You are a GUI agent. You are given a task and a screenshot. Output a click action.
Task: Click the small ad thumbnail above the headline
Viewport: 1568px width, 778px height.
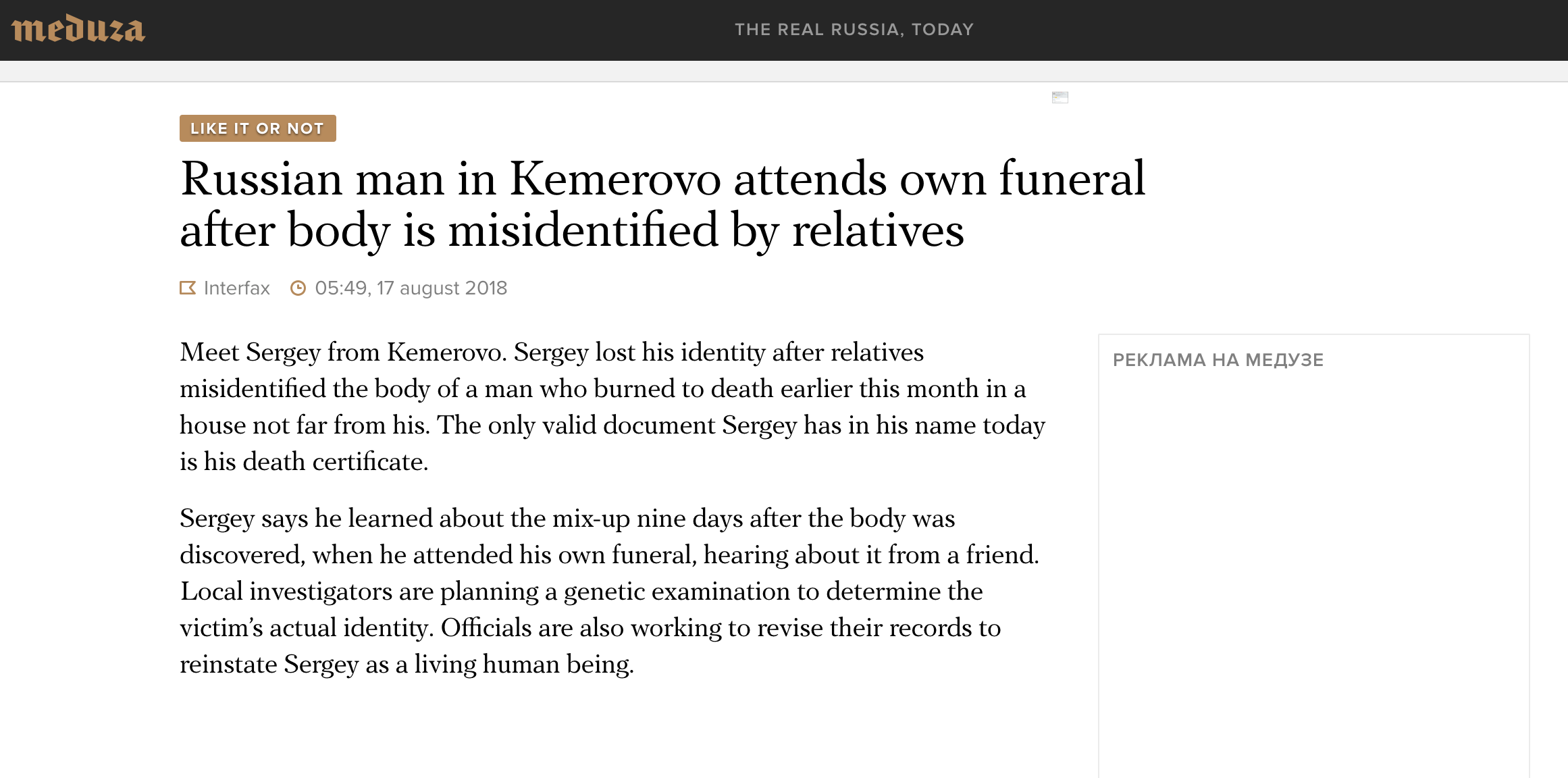[x=1061, y=97]
